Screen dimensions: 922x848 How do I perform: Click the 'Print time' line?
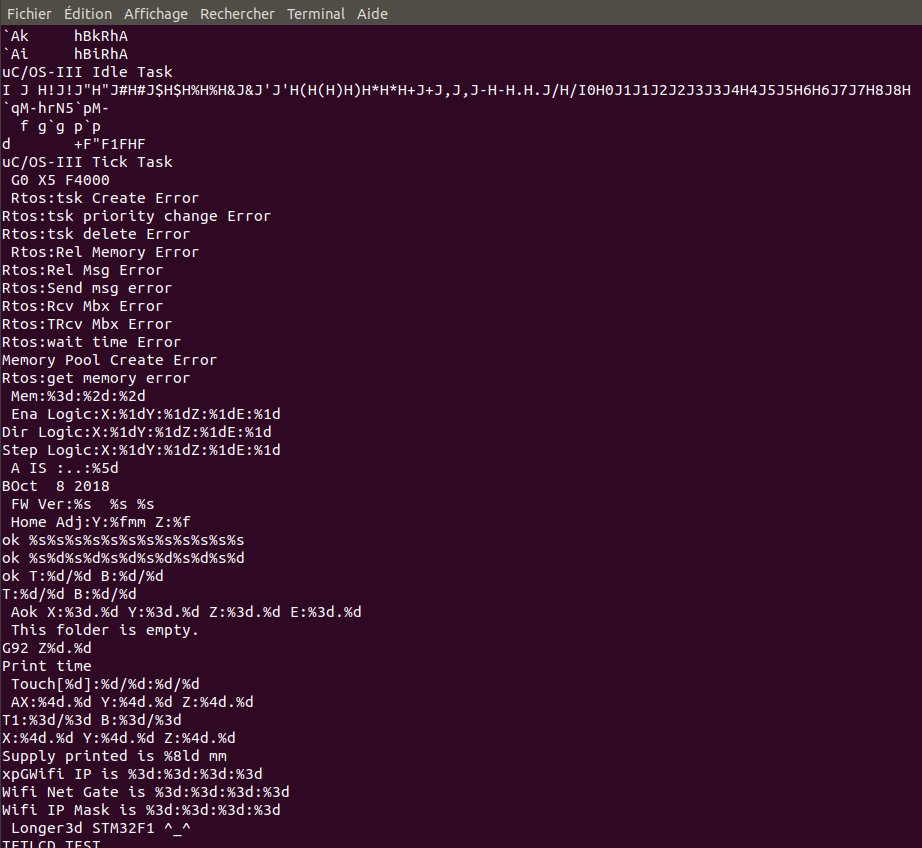point(47,666)
